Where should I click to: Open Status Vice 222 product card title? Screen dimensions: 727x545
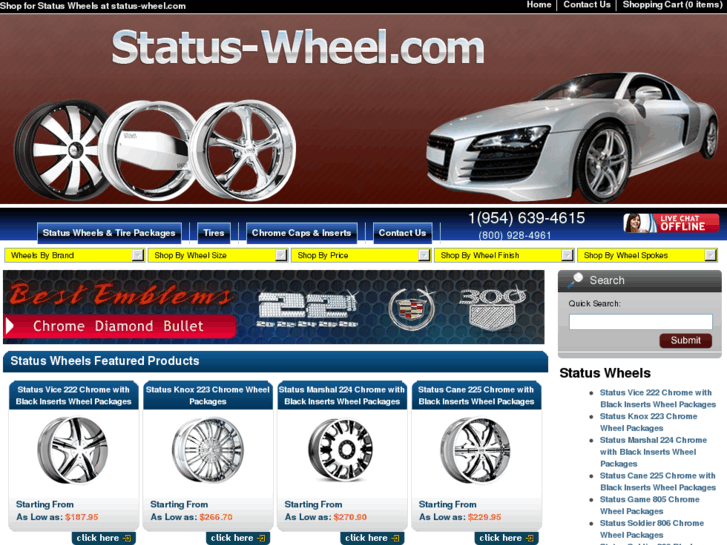coord(73,396)
